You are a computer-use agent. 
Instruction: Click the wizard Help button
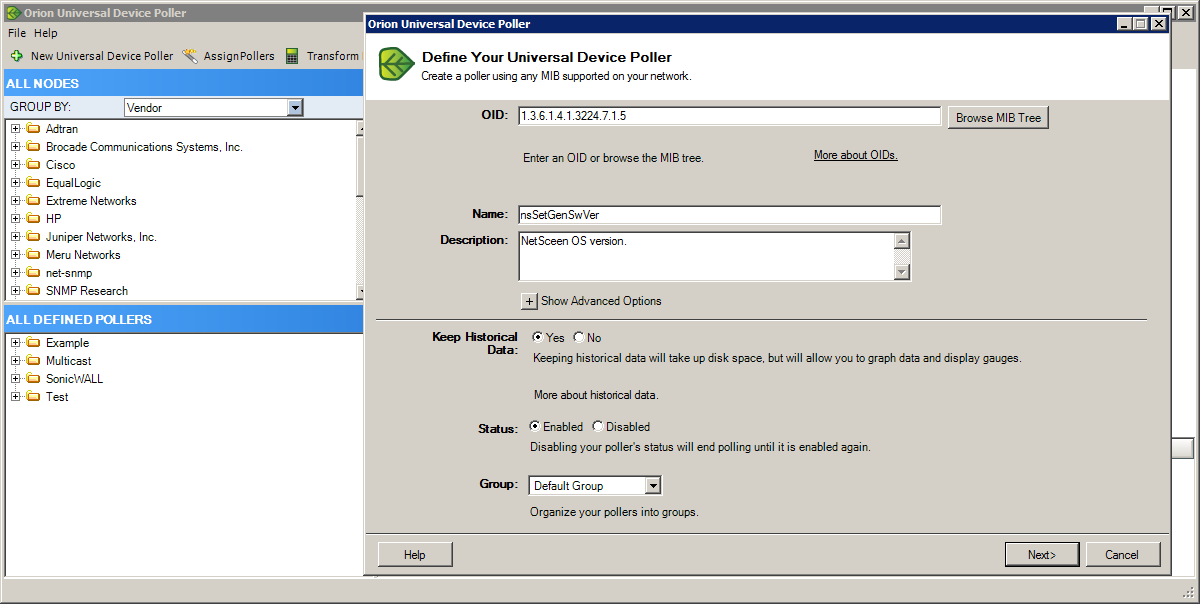415,555
